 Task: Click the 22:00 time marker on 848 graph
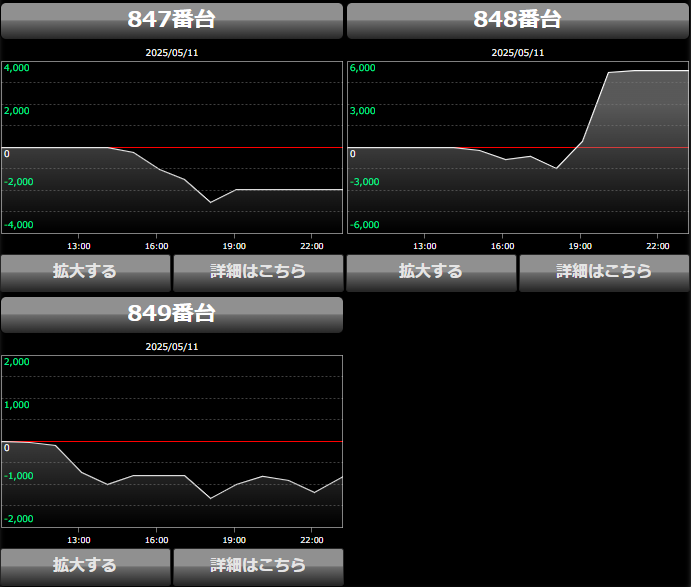point(657,246)
